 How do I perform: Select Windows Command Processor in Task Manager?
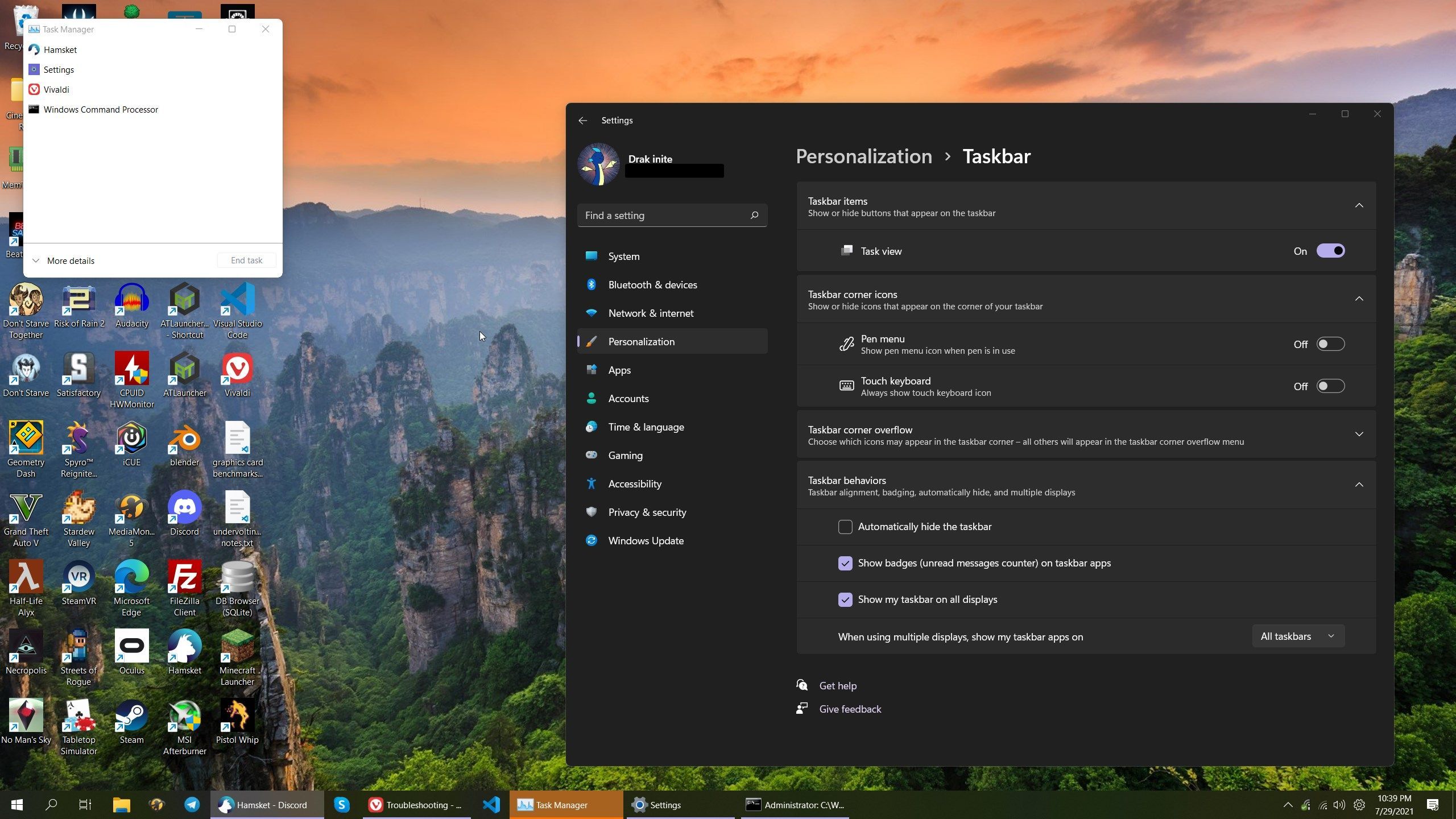click(152, 109)
